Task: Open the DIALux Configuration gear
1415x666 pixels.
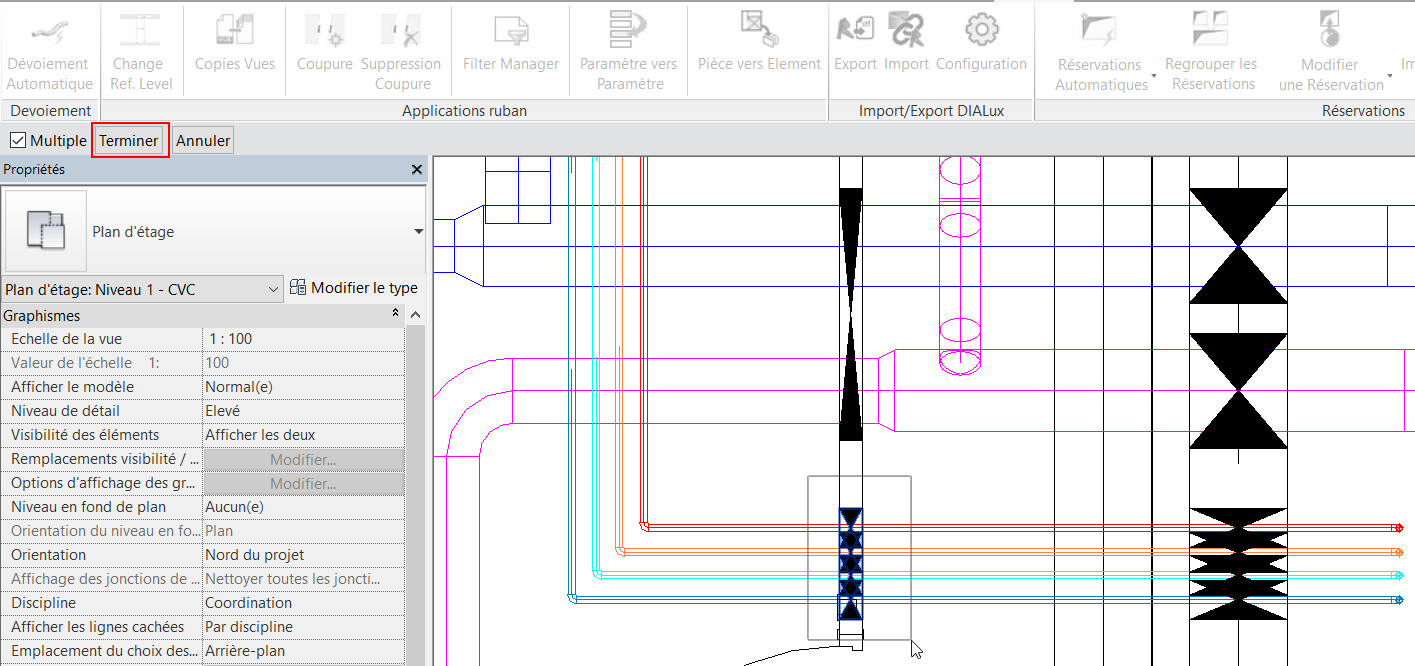Action: 981,30
